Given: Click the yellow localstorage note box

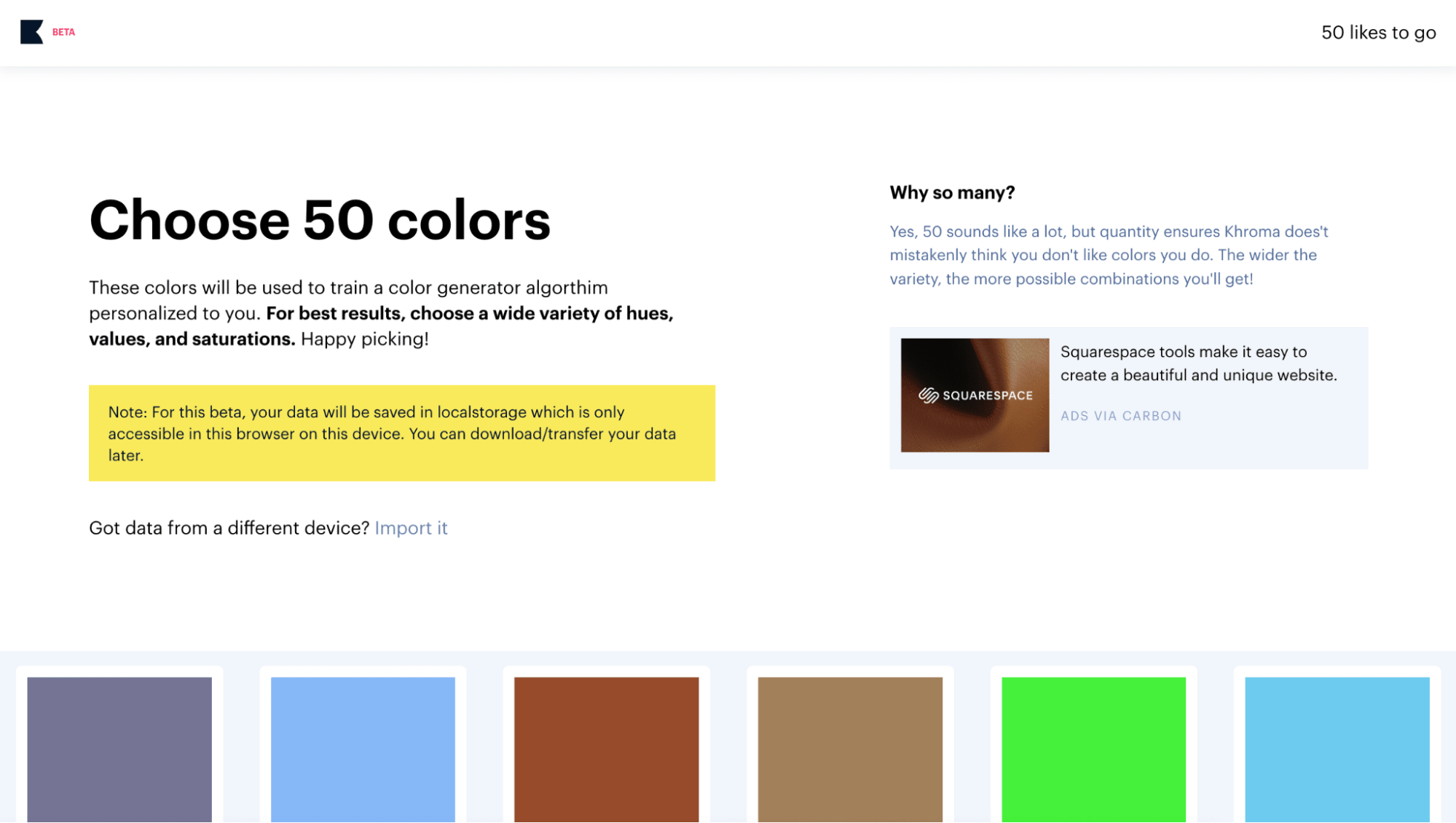Looking at the screenshot, I should coord(401,433).
